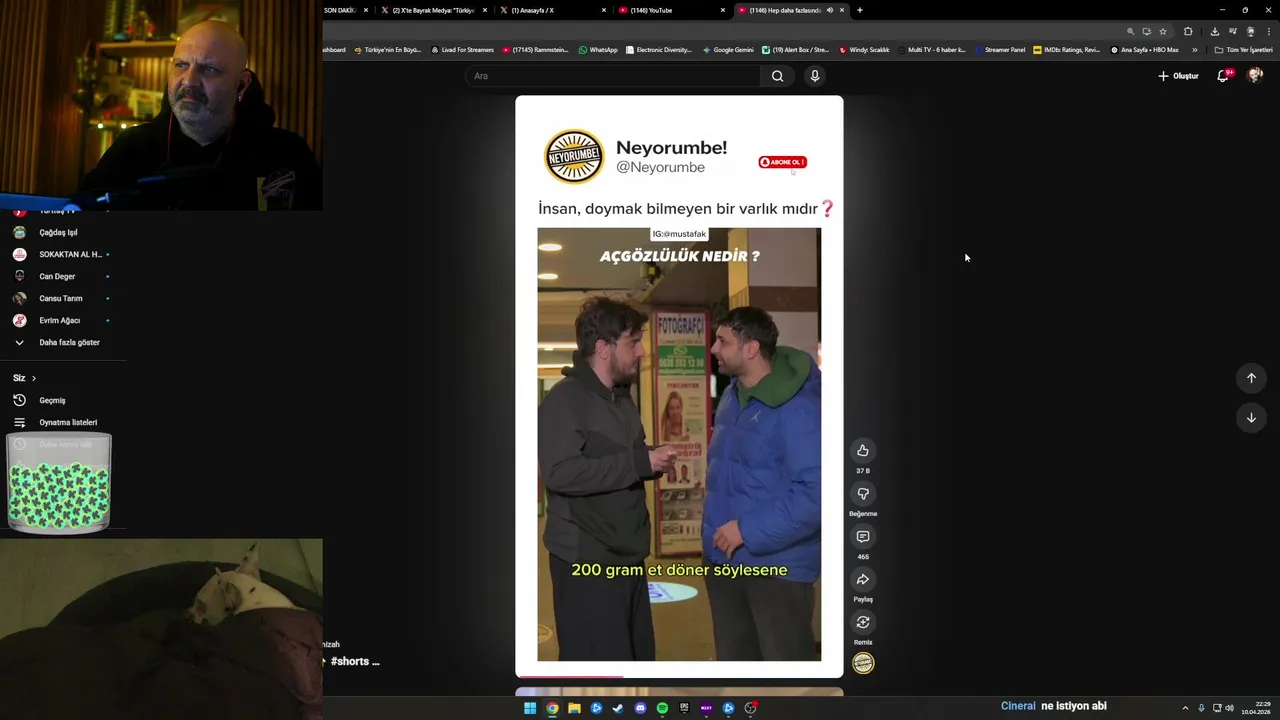
Task: Open the IMDb: Ratings, Revi... bookmark
Action: tap(1067, 50)
